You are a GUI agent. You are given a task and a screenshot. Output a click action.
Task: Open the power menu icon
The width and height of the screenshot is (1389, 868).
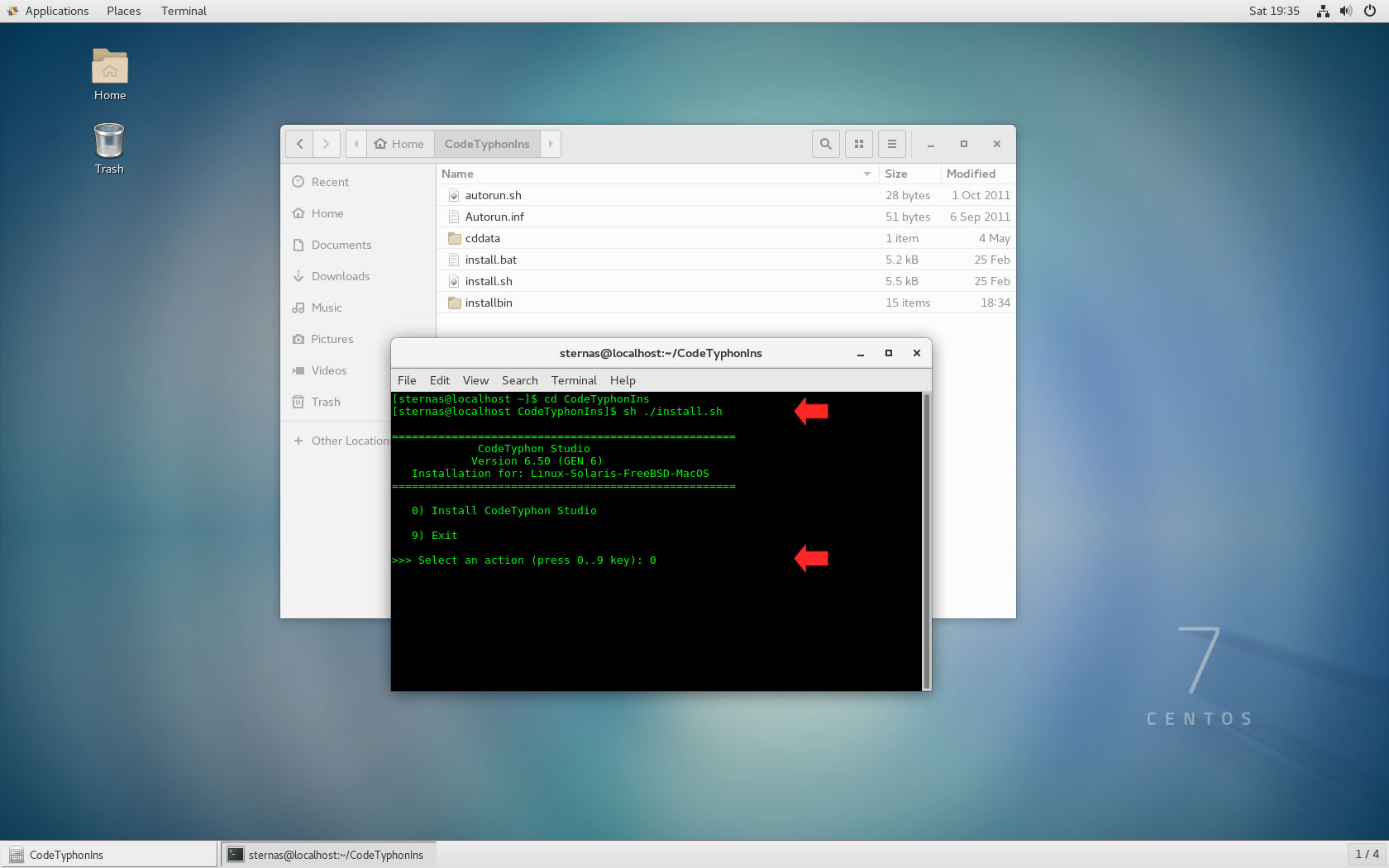(x=1370, y=11)
